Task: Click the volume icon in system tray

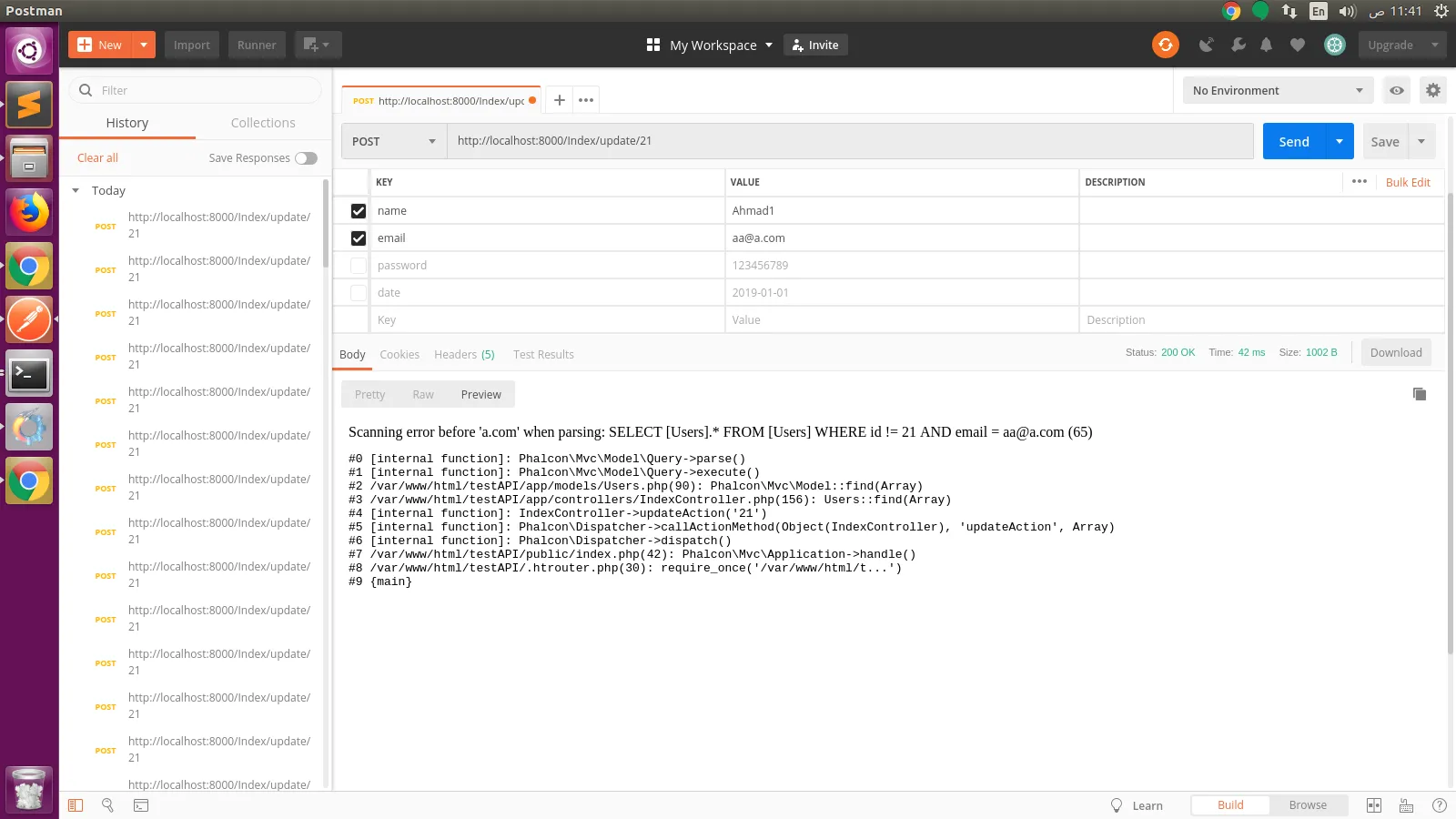Action: (1348, 11)
